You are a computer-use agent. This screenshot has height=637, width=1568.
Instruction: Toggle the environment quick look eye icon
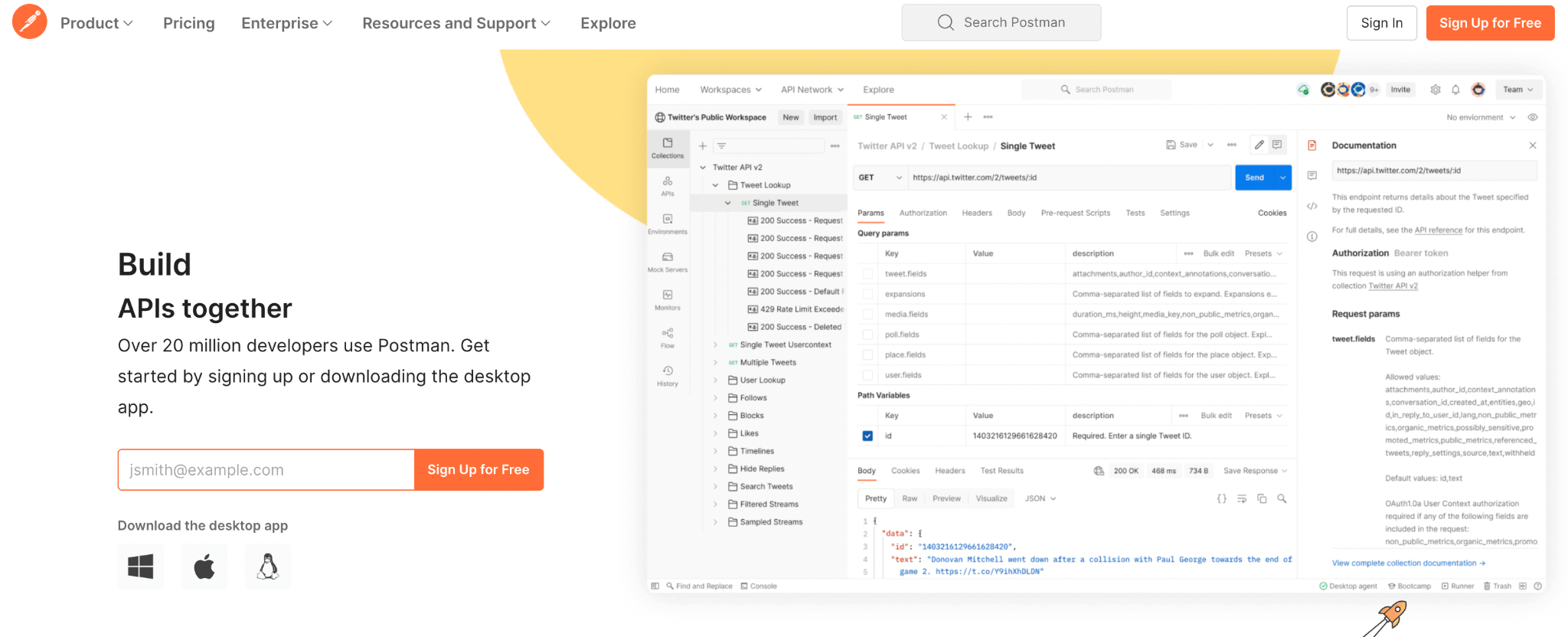pyautogui.click(x=1533, y=117)
